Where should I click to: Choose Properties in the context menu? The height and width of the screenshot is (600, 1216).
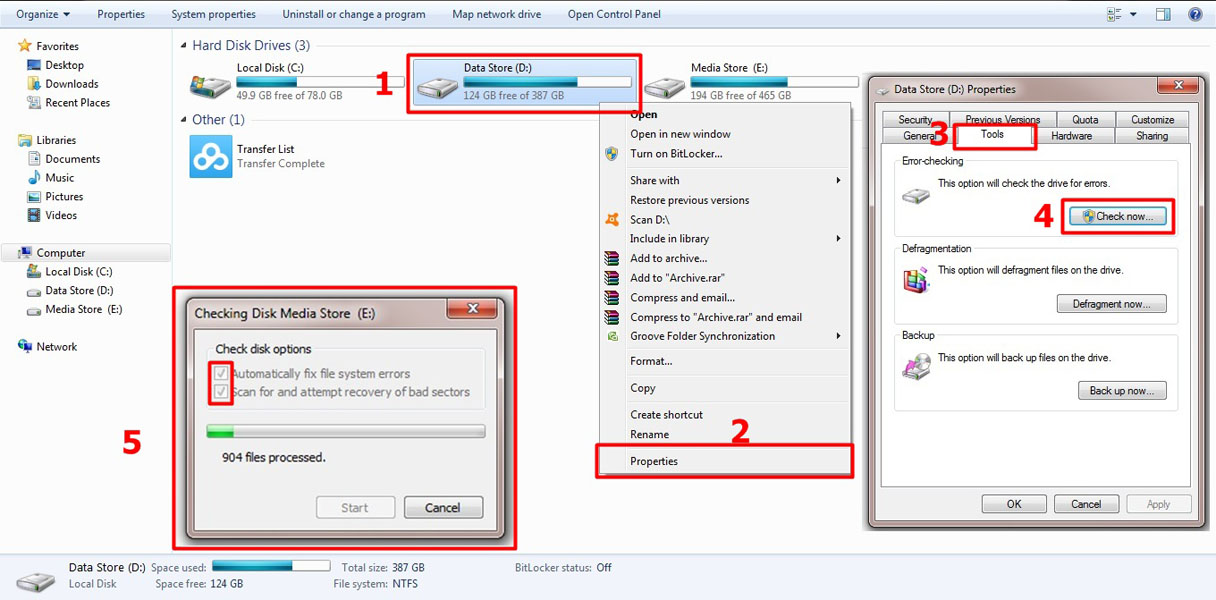coord(654,461)
